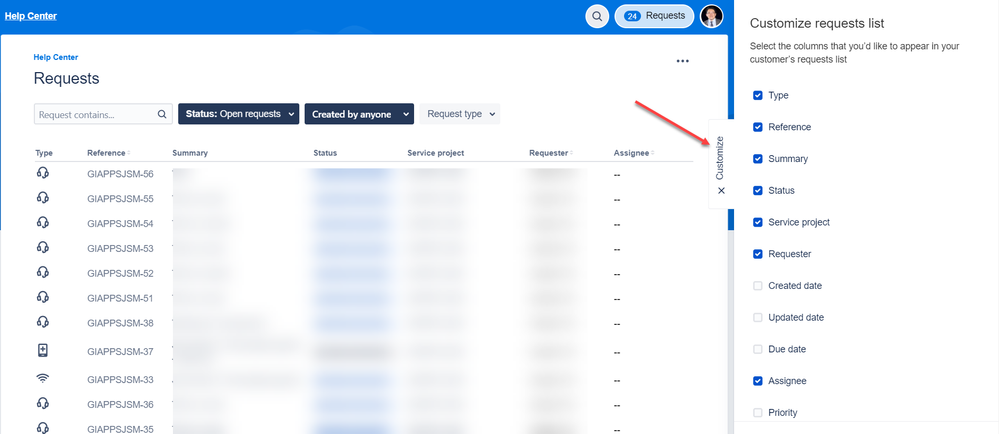Click the headset icon for GIAPPSJSM-53
This screenshot has width=999, height=434.
43,247
